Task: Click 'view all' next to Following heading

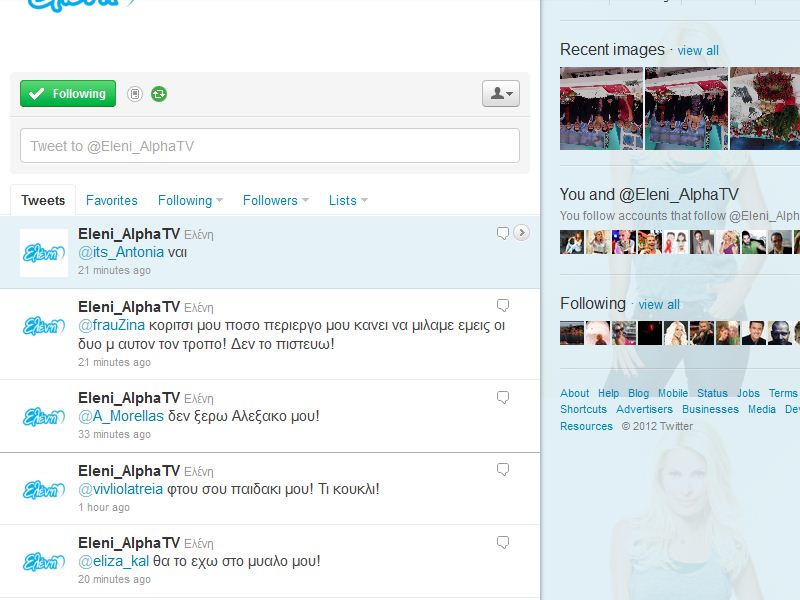Action: pyautogui.click(x=659, y=305)
